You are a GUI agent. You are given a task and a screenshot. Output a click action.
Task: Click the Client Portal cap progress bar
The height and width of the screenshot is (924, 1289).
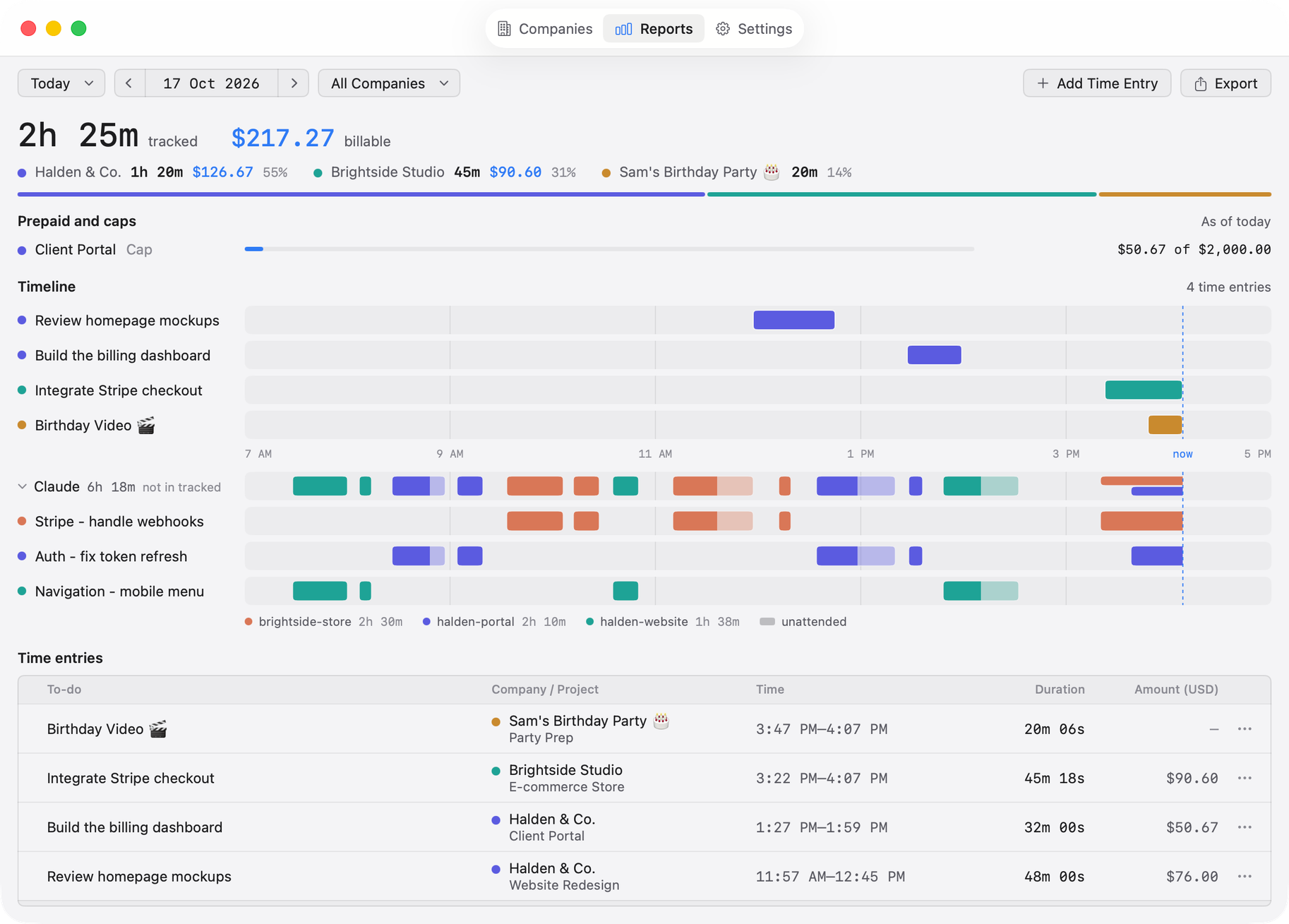pos(609,249)
